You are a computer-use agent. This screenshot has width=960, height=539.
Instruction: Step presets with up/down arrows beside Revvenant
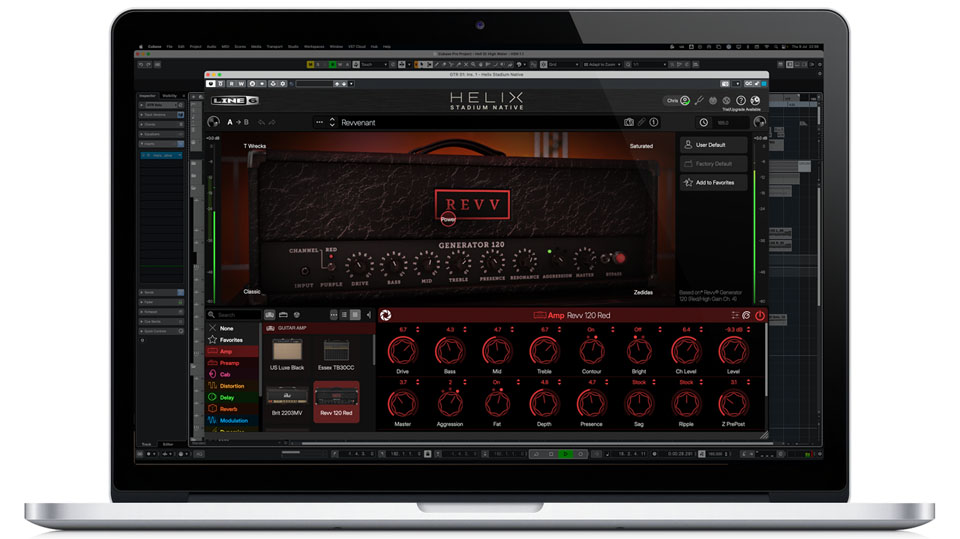(x=332, y=122)
